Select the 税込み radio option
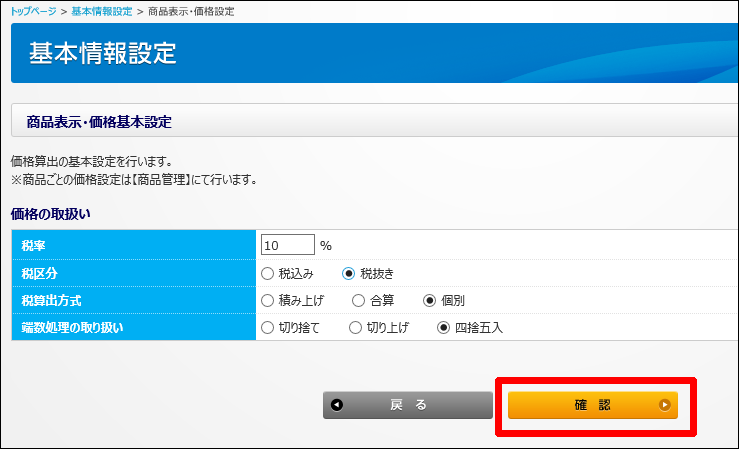 [267, 273]
